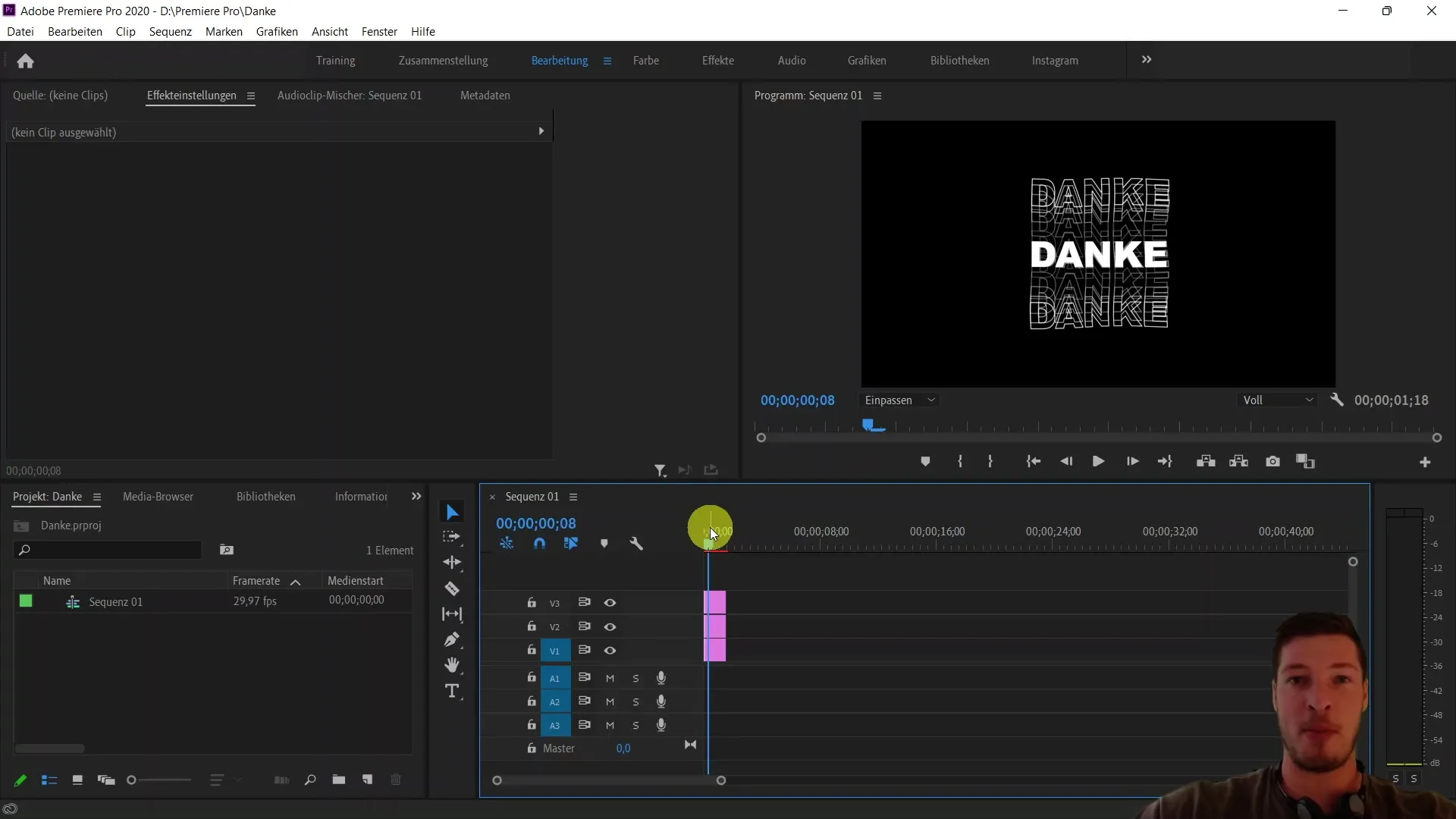Open the Sequenz menu

[x=171, y=32]
